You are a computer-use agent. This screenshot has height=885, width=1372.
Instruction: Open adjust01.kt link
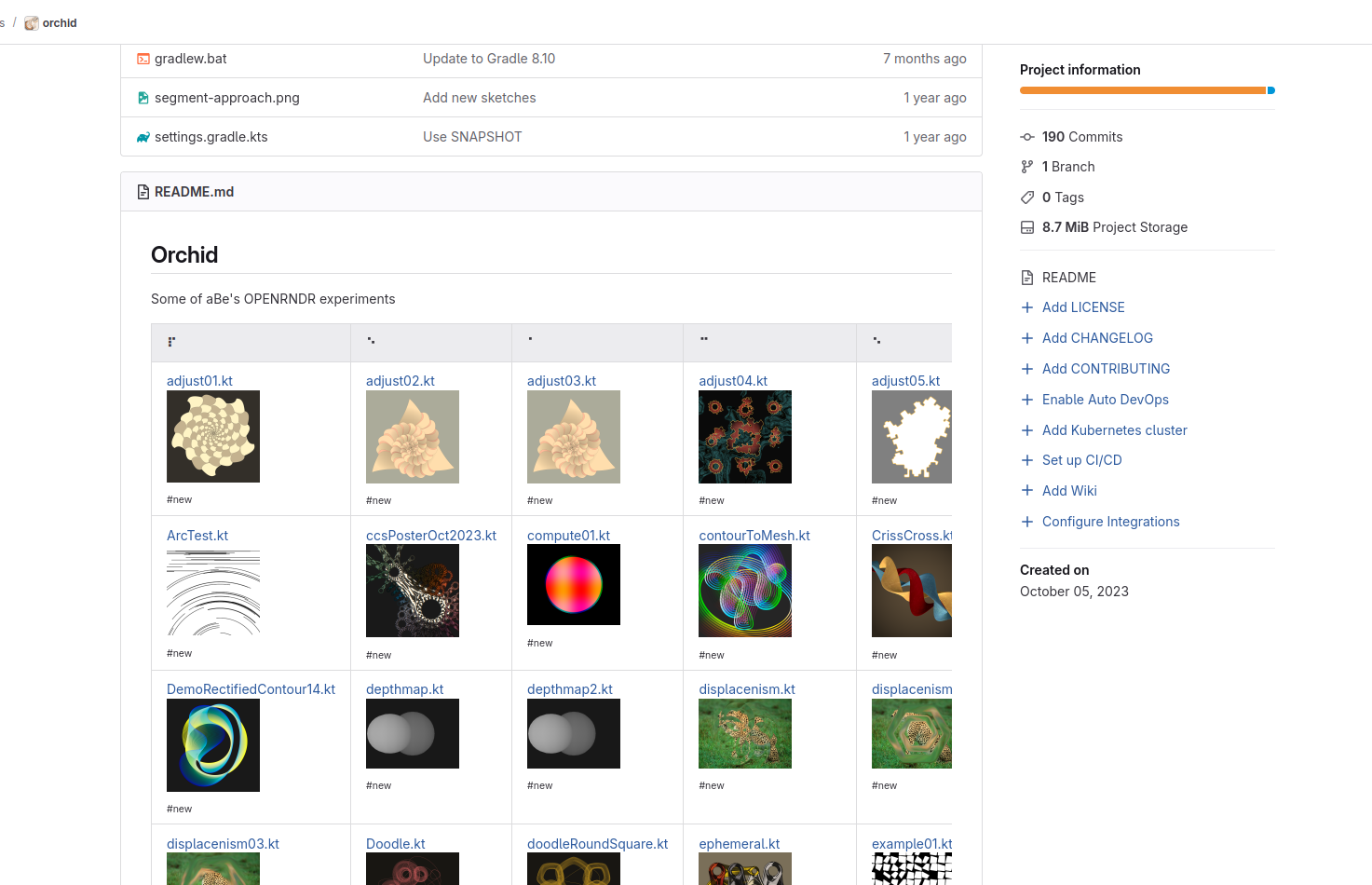199,381
